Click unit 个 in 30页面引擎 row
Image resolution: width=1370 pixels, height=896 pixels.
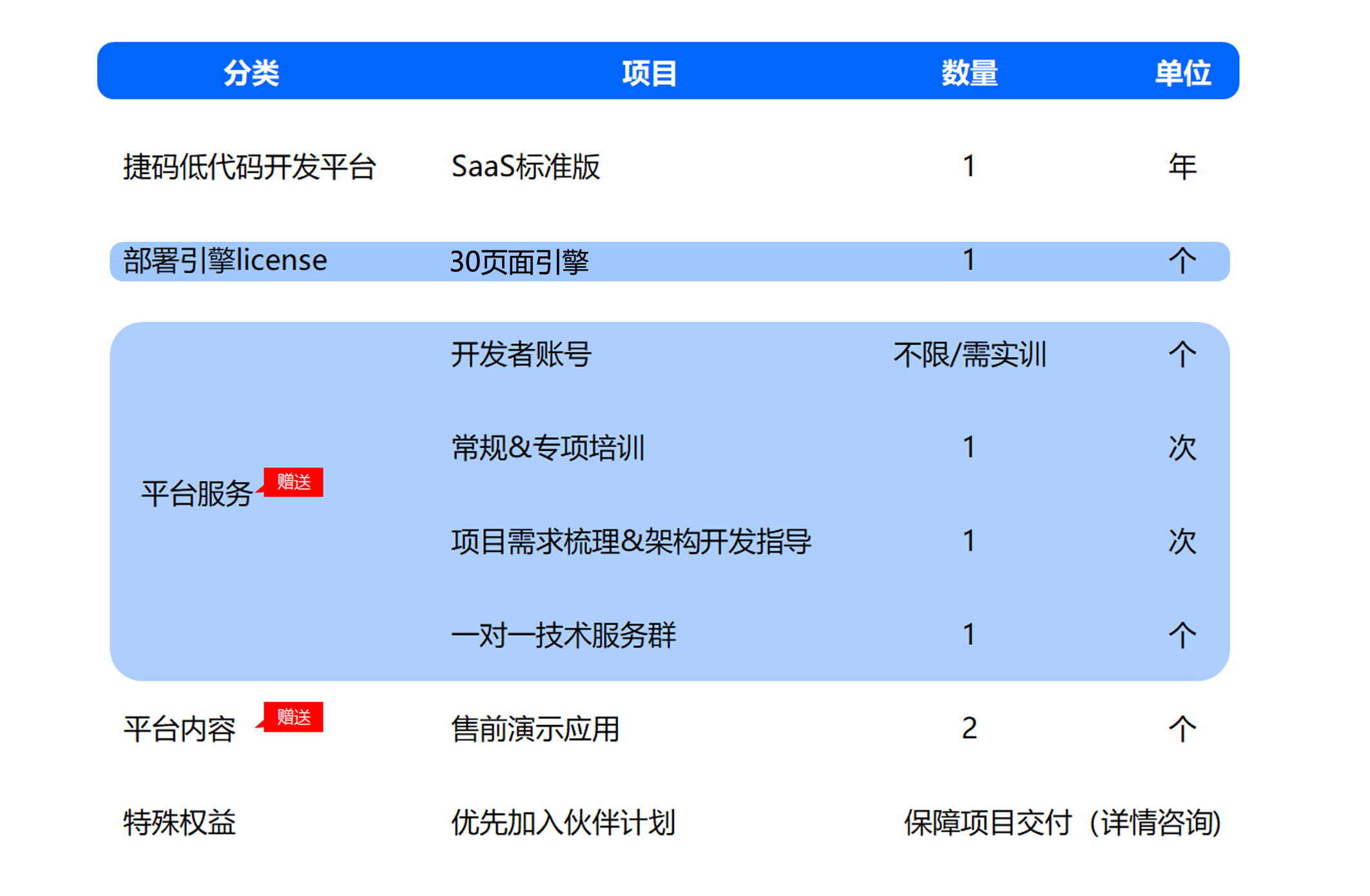pos(1182,261)
